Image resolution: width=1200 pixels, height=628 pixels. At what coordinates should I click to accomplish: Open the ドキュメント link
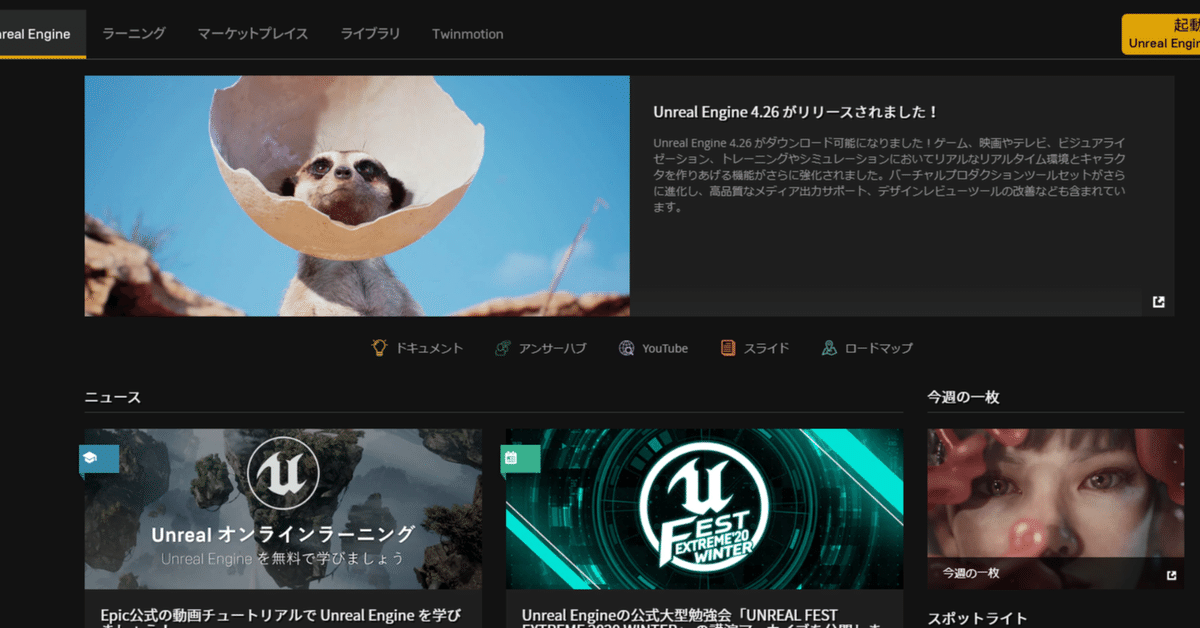[x=429, y=348]
